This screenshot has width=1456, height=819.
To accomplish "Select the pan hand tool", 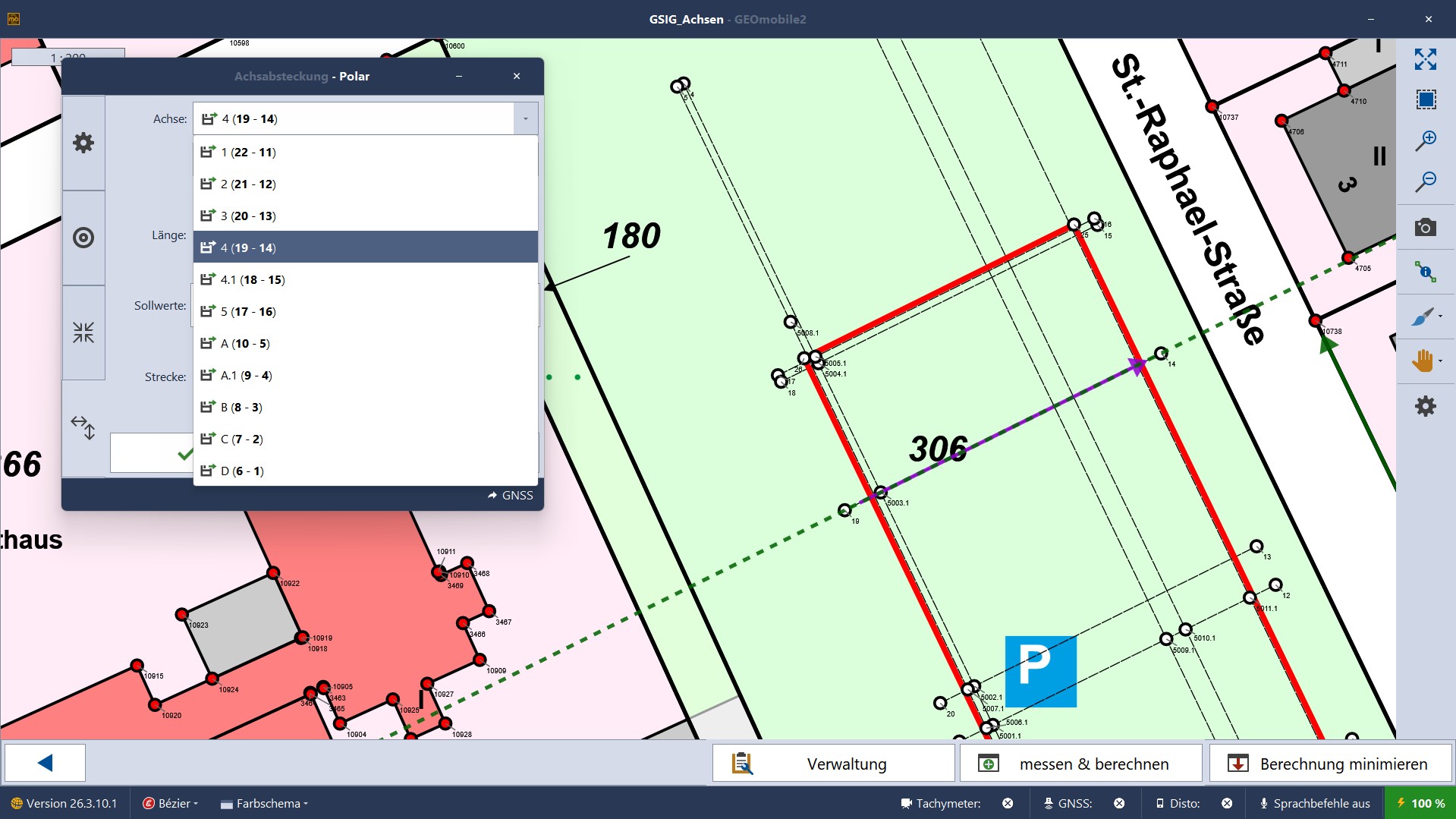I will click(x=1423, y=361).
